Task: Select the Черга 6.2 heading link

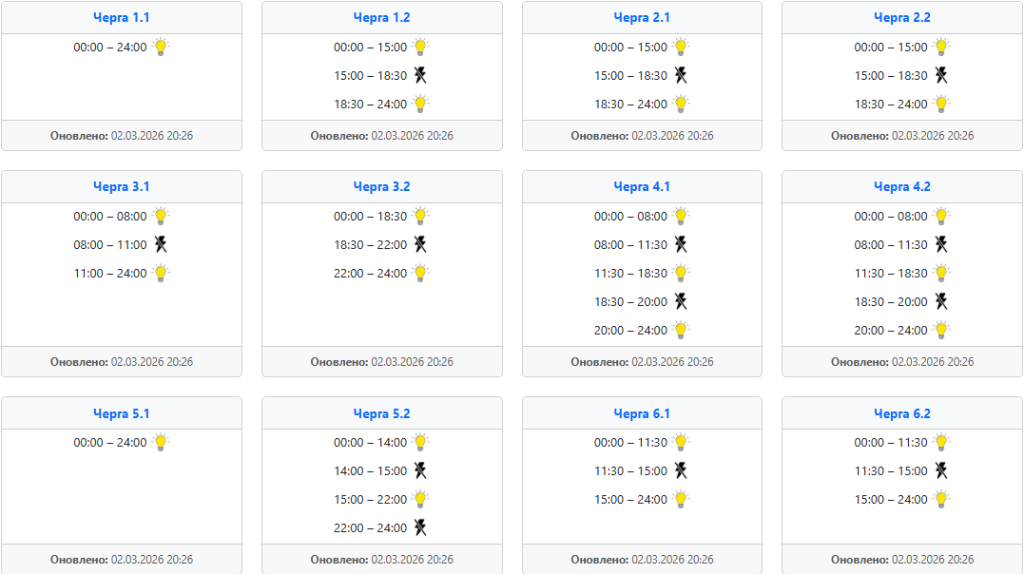Action: point(902,414)
